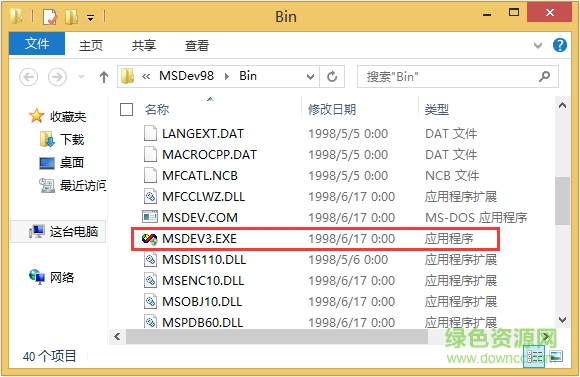
Task: Switch to the 查看 ribbon tab
Action: point(197,46)
